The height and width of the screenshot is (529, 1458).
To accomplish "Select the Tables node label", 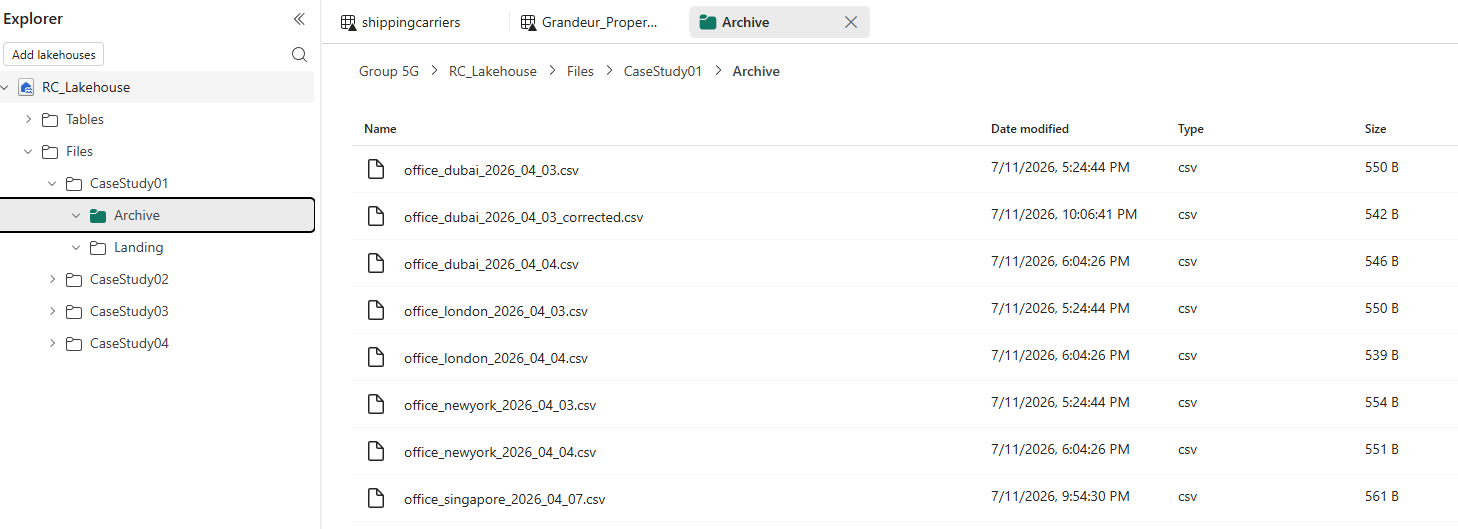I will (85, 119).
